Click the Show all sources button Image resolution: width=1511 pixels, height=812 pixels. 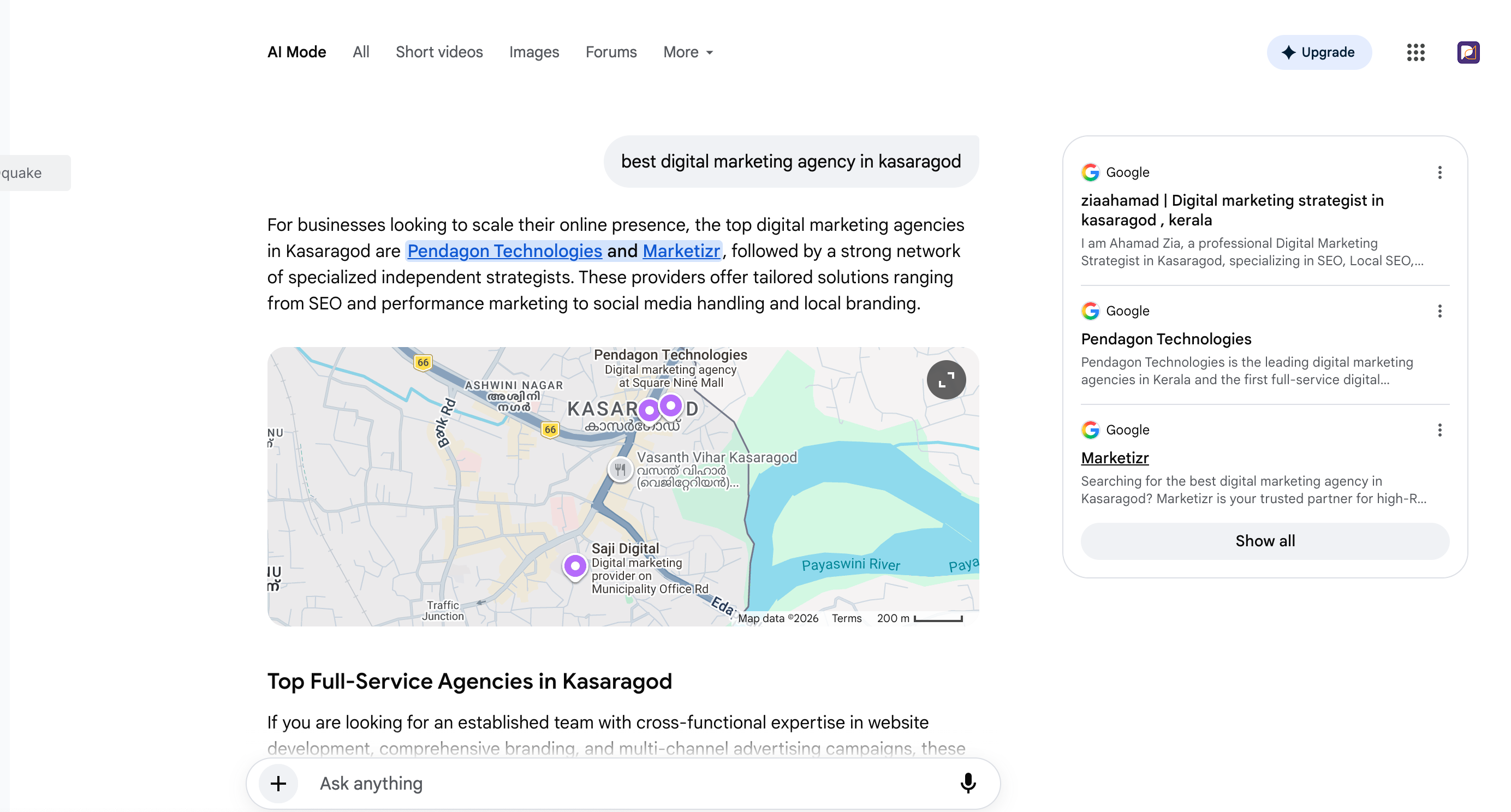(1265, 541)
